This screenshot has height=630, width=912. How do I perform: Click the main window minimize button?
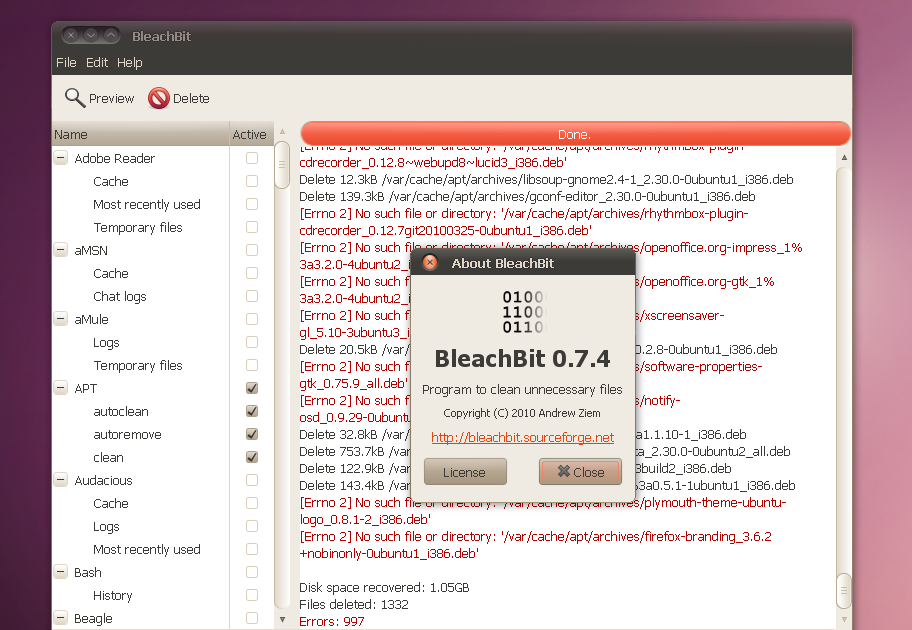91,35
